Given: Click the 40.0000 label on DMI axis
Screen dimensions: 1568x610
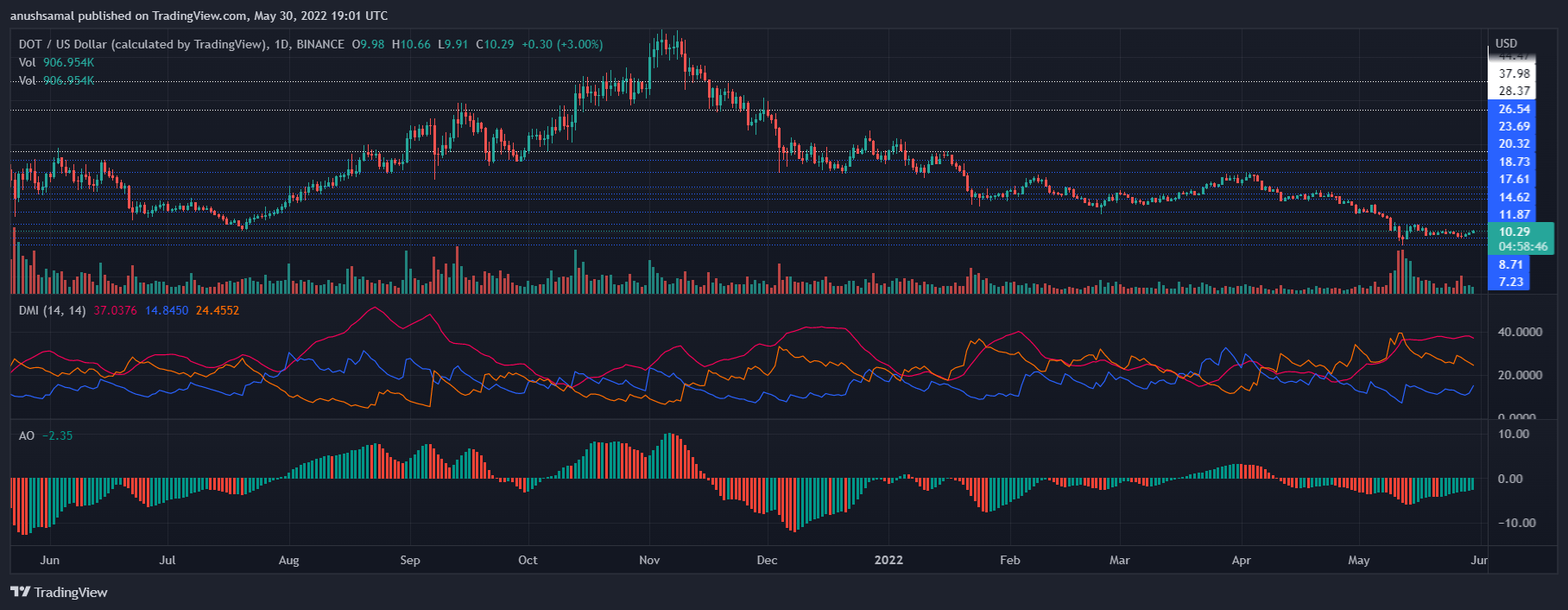Looking at the screenshot, I should (x=1520, y=332).
